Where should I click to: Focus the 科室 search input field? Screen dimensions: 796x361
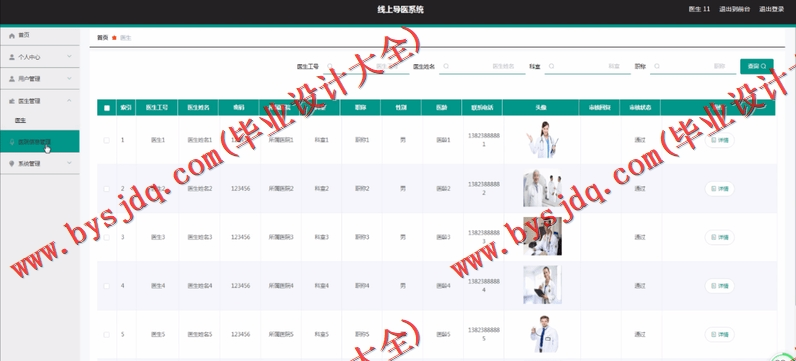(587, 66)
